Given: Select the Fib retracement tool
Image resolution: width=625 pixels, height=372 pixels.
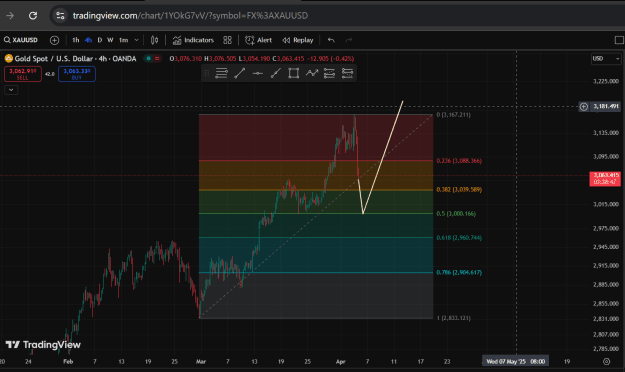Looking at the screenshot, I should [221, 73].
